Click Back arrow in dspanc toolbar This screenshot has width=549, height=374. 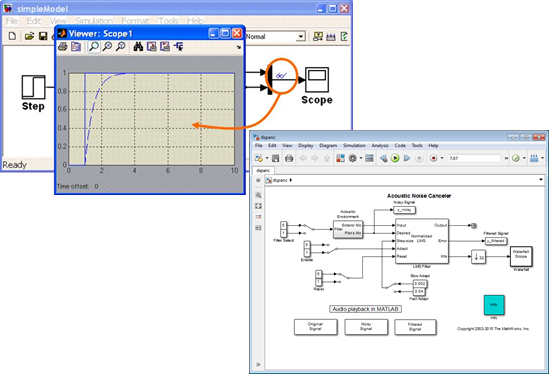click(303, 158)
